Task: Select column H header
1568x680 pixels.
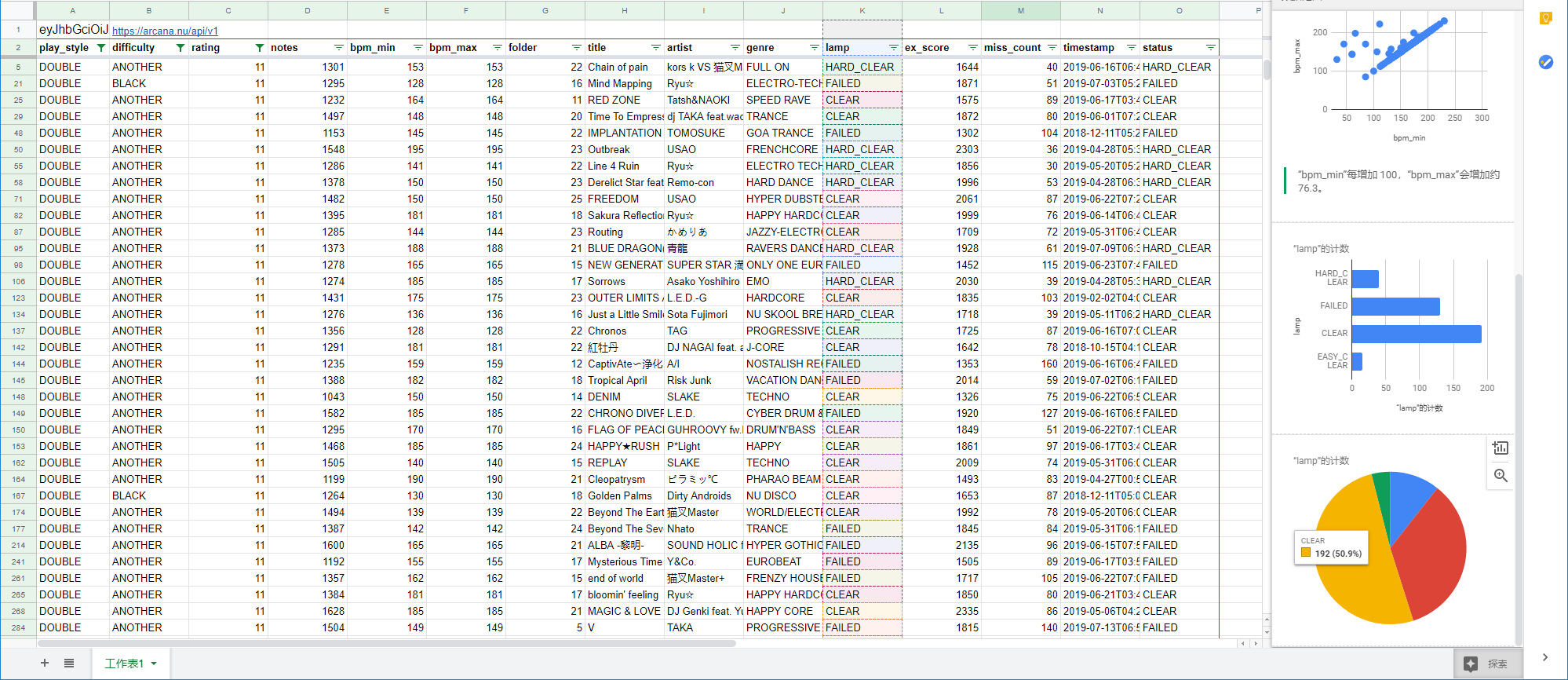Action: pos(624,10)
